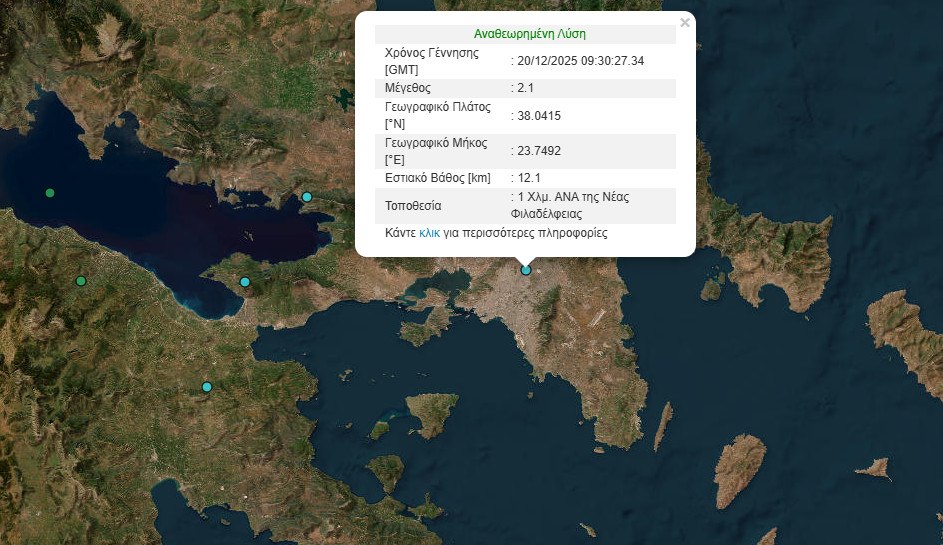Image resolution: width=943 pixels, height=545 pixels.
Task: Click the long narrow Makronisos island
Action: (x=662, y=426)
